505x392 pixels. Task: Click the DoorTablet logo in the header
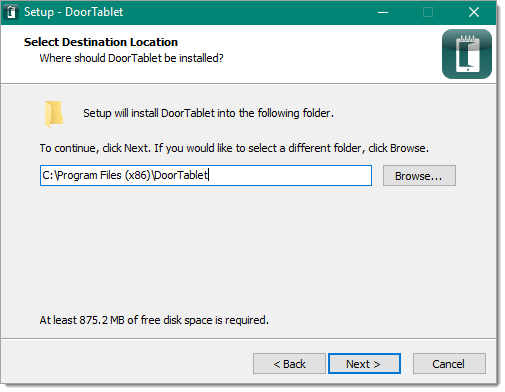[x=467, y=54]
